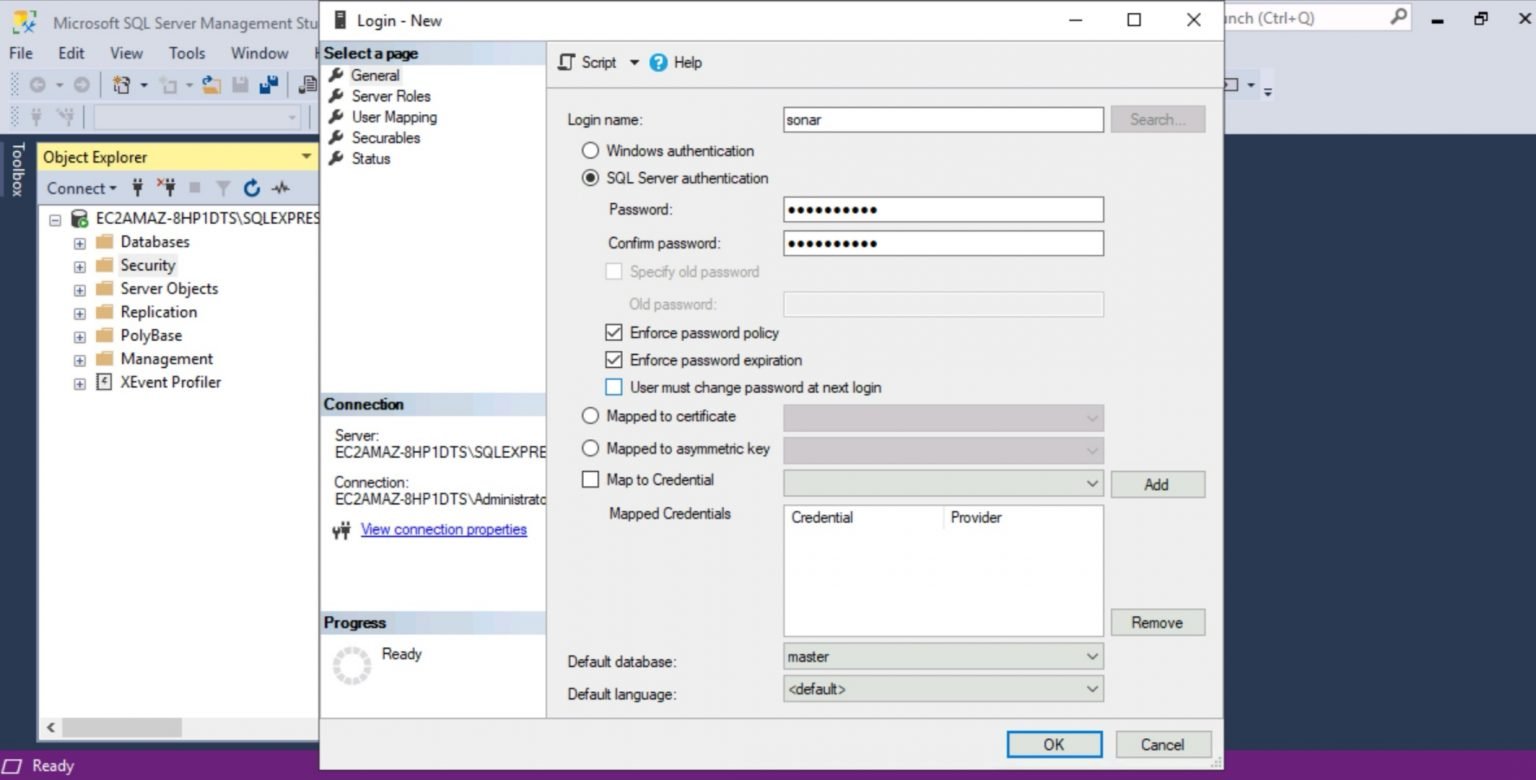Click inside the Login name input field

click(x=941, y=119)
